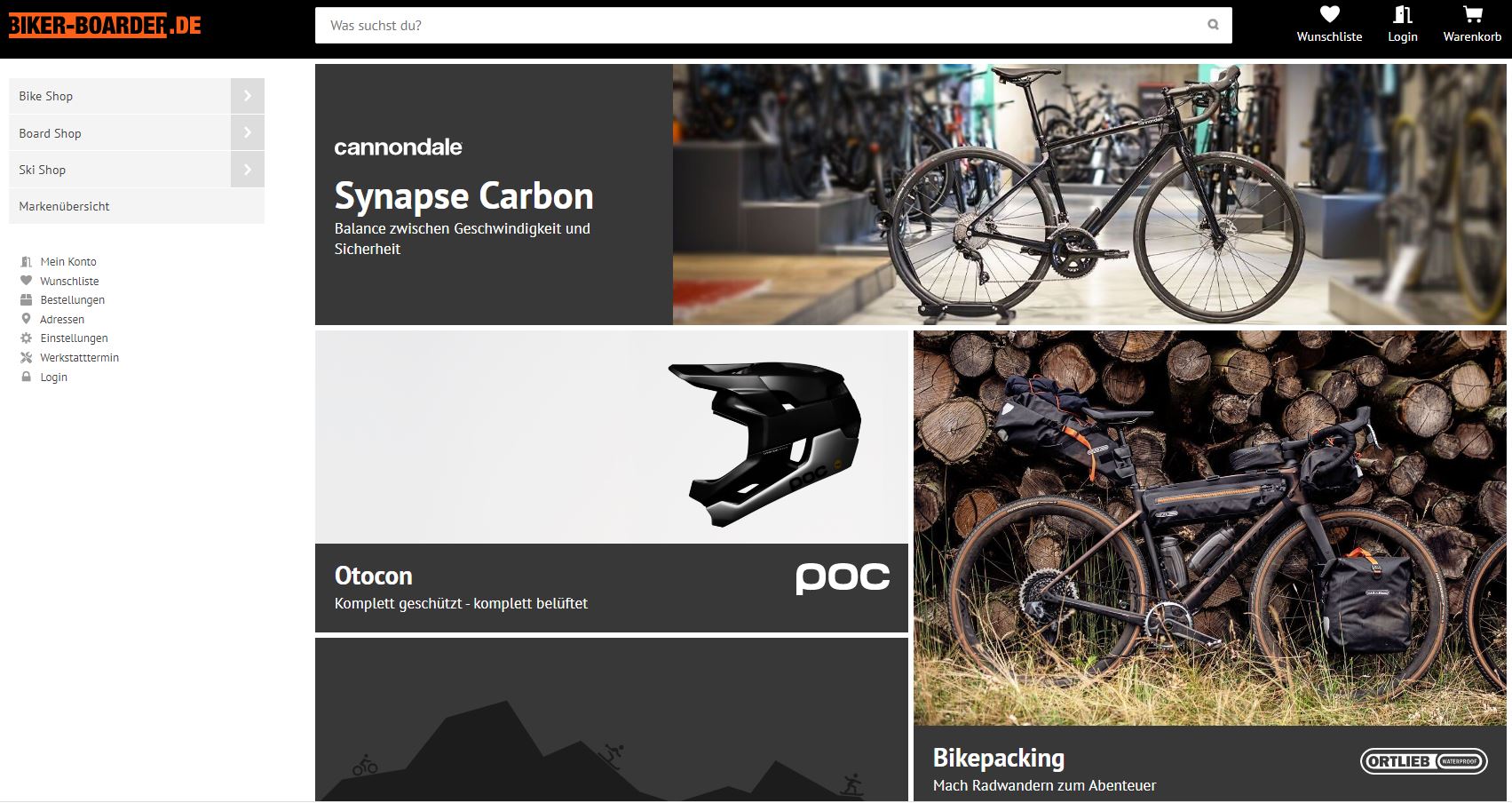Open the Cannondale Synapse Carbon banner

tap(910, 195)
